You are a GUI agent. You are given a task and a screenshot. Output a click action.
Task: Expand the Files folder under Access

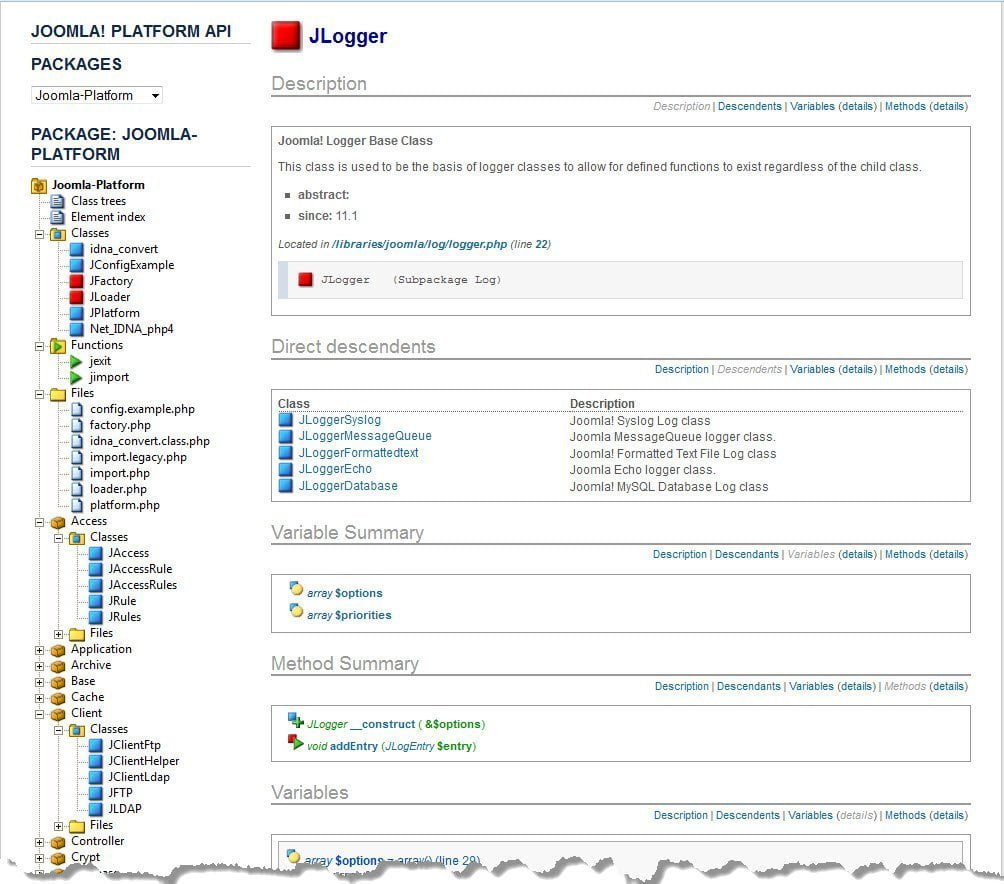pos(58,634)
